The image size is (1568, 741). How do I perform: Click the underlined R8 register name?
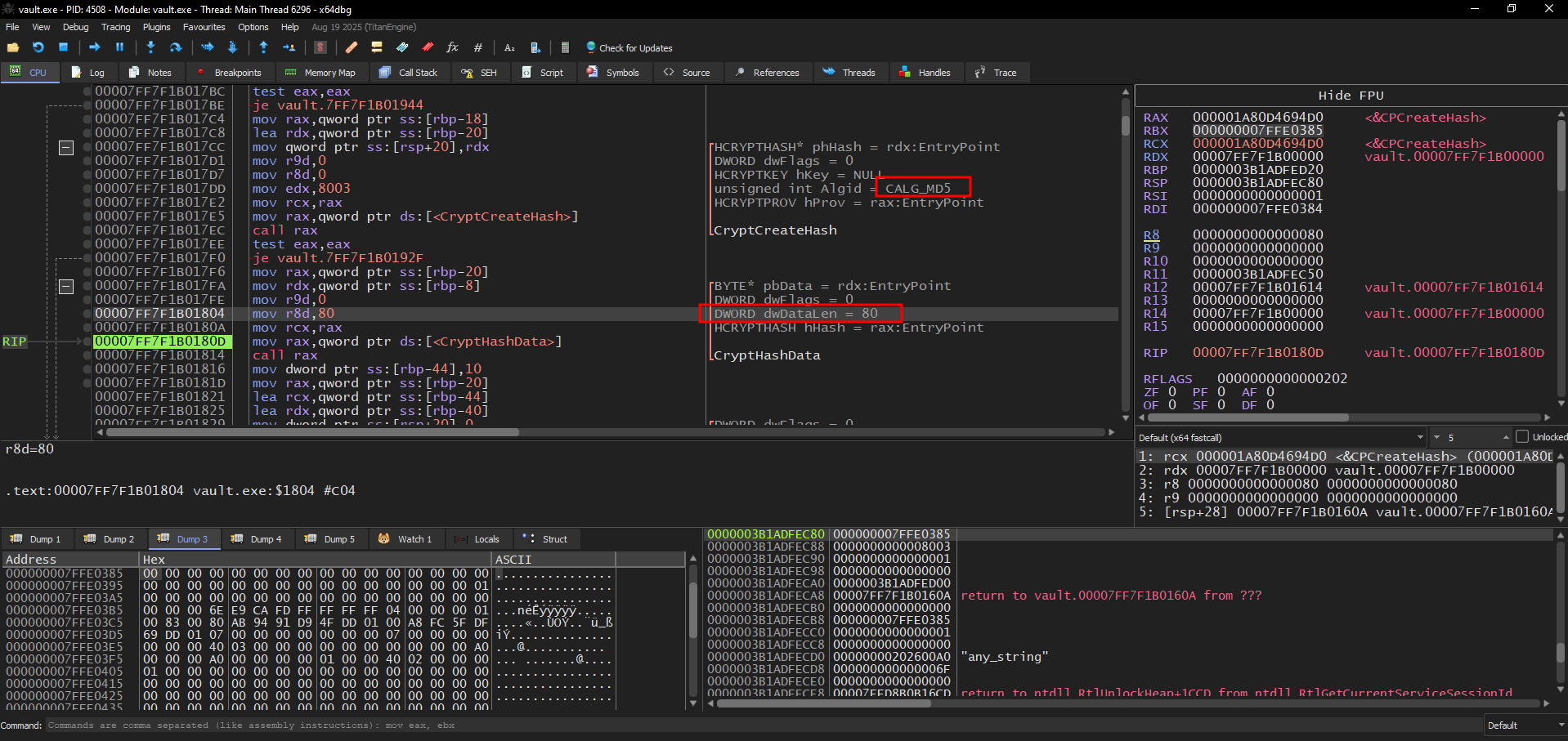click(x=1151, y=235)
